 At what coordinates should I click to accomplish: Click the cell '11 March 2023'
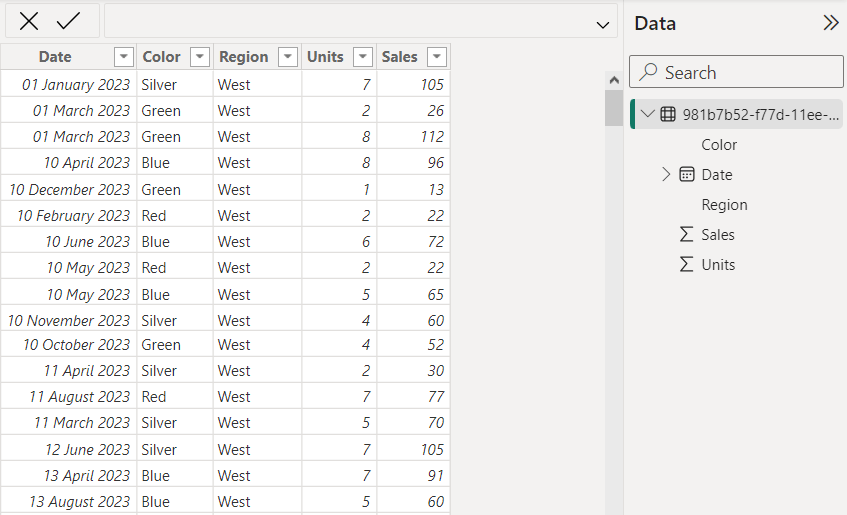pos(69,422)
